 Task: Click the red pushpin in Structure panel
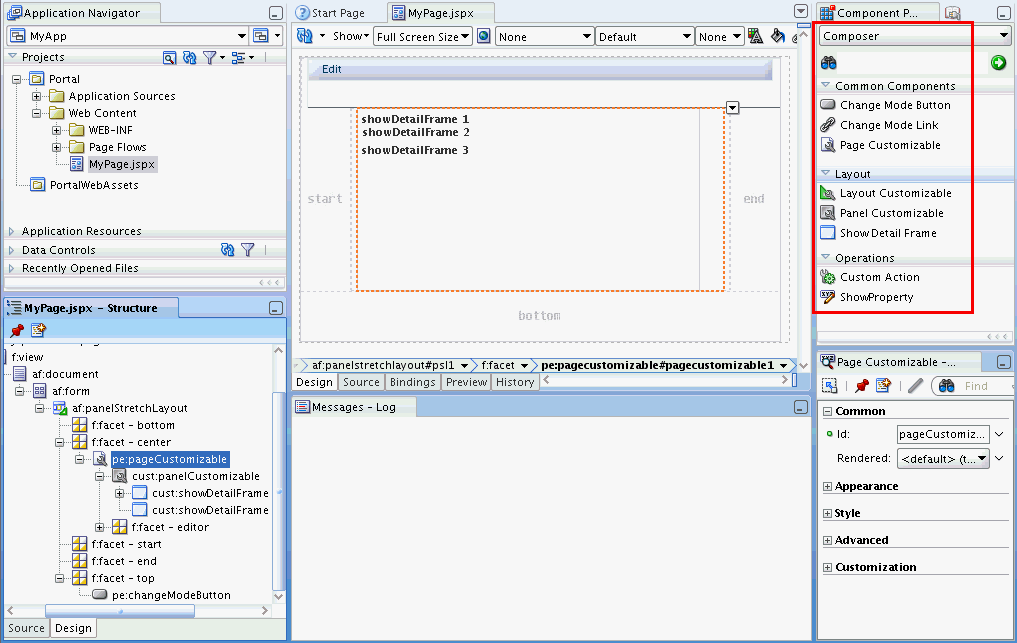tap(17, 330)
